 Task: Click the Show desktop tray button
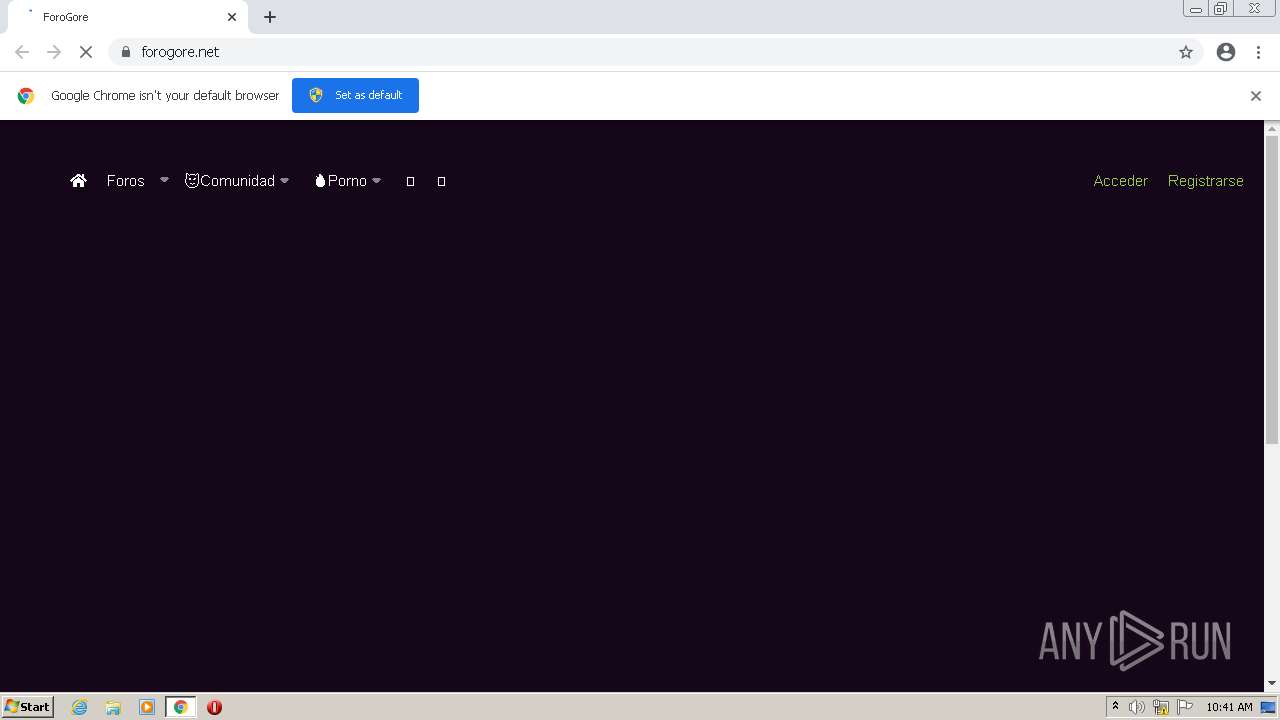1269,707
